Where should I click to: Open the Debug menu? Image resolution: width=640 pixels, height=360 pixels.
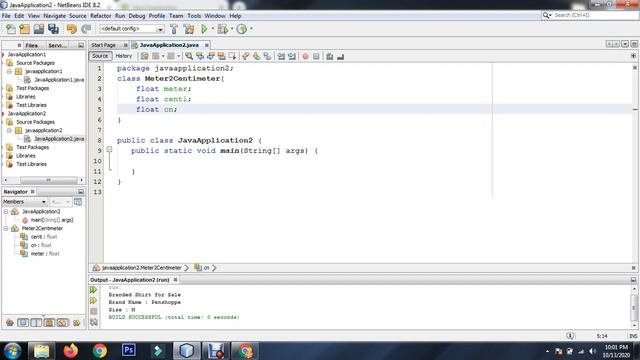[x=137, y=16]
